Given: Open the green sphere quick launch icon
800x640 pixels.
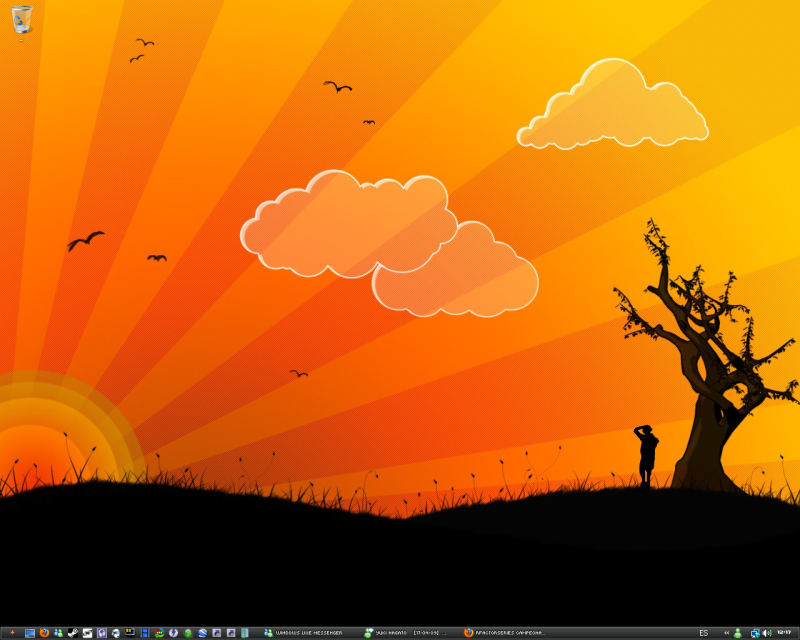Looking at the screenshot, I should pyautogui.click(x=188, y=633).
